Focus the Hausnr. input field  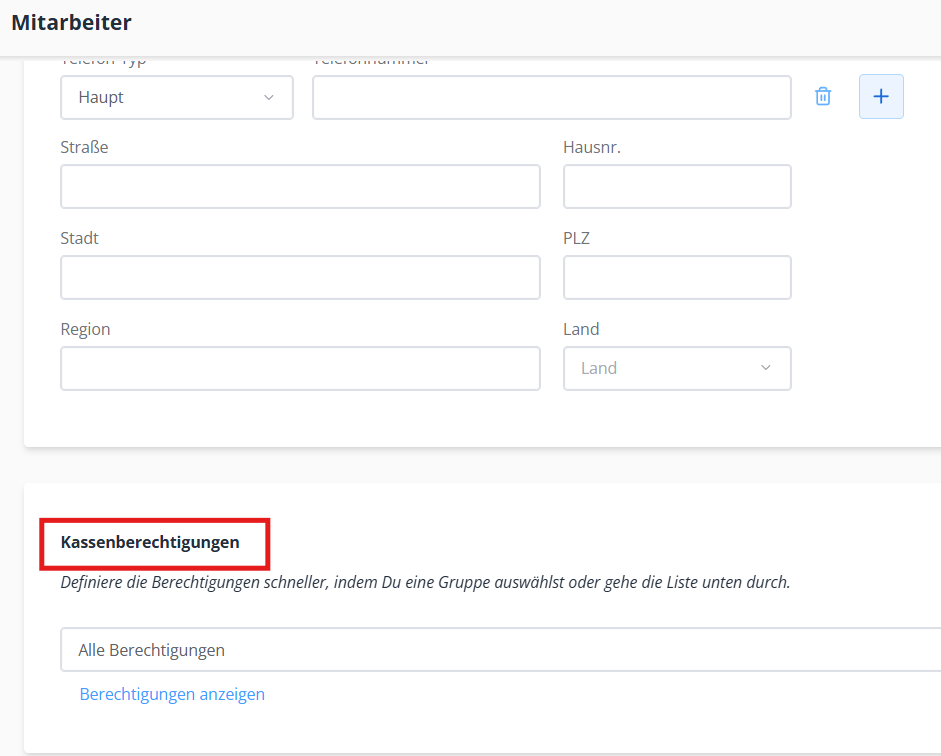pyautogui.click(x=677, y=187)
